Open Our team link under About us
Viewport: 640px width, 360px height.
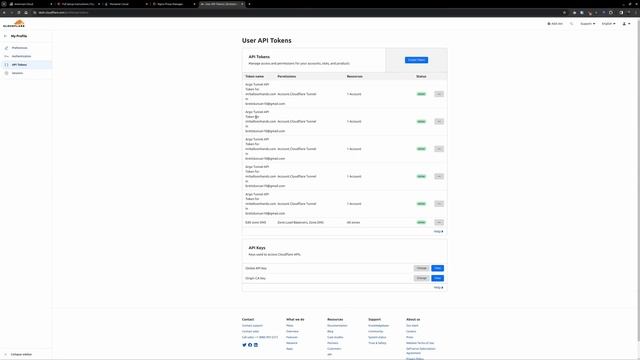(412, 326)
